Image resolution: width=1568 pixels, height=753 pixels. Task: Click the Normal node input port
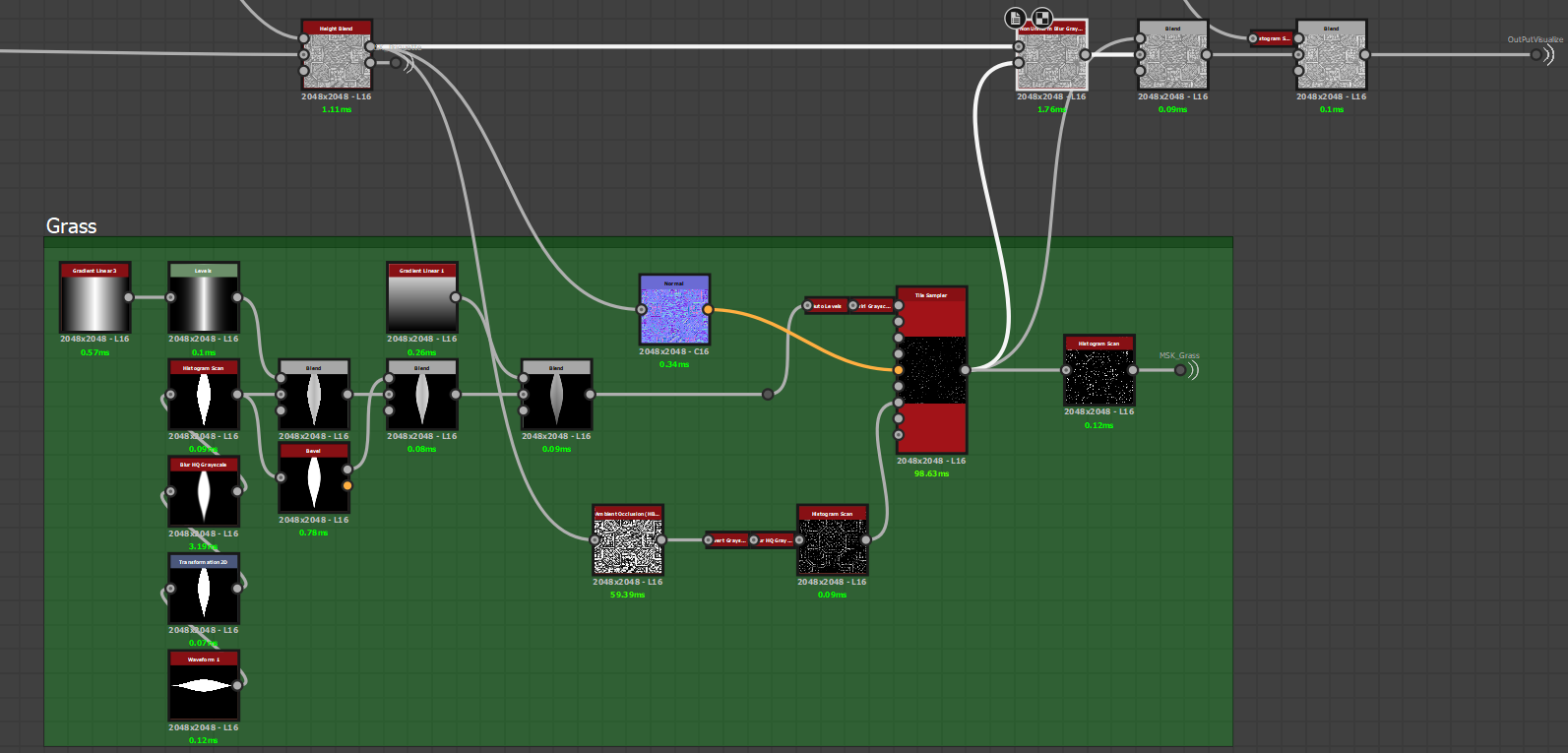(642, 309)
